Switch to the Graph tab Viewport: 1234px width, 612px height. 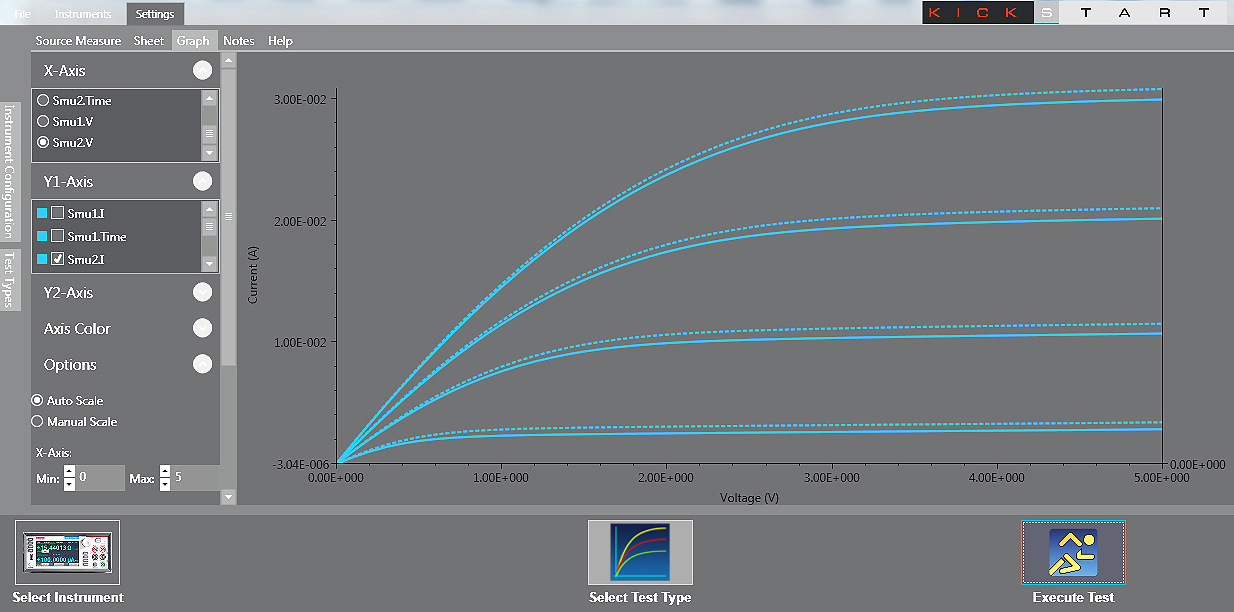(x=193, y=41)
